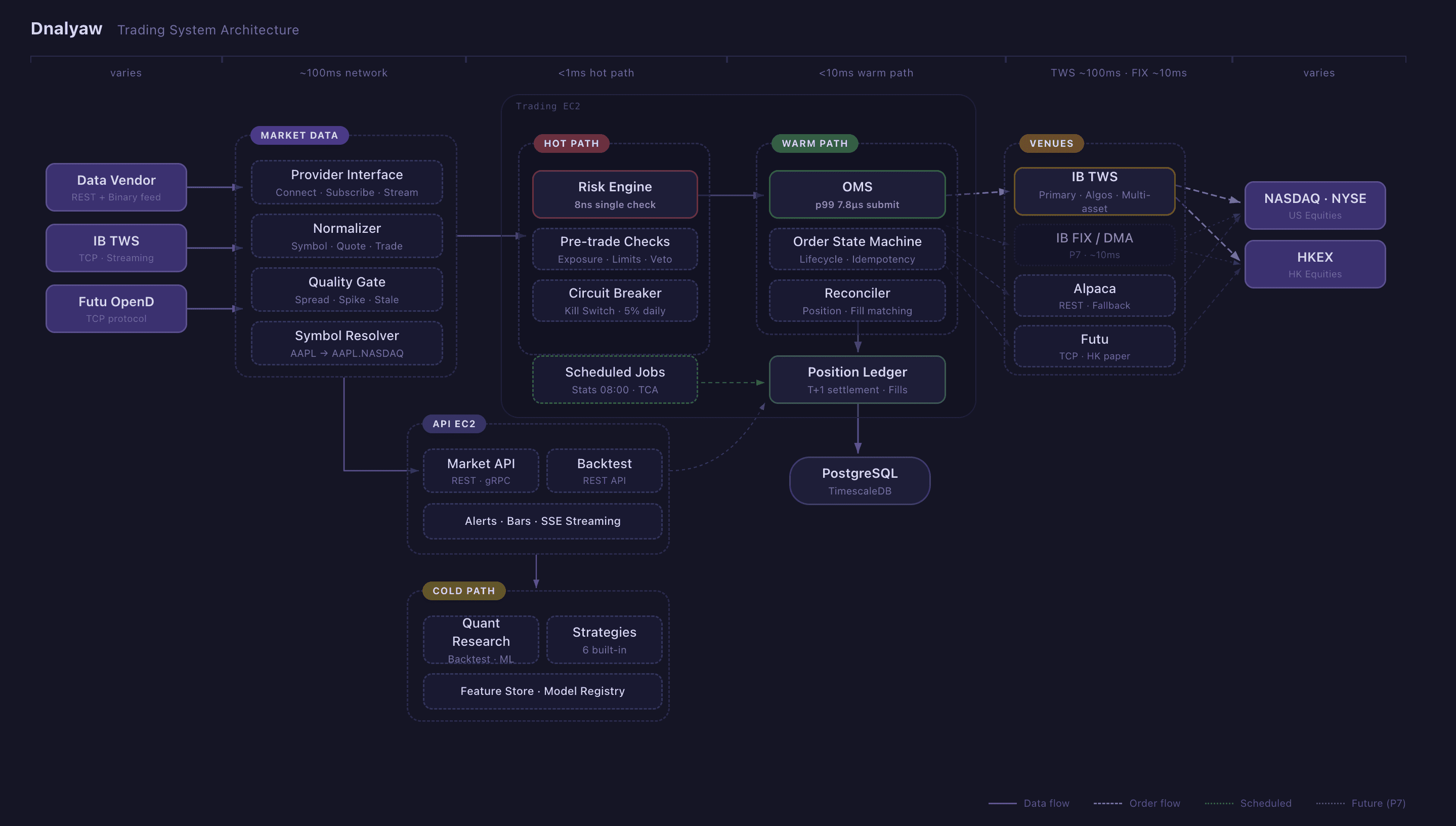Click the Position Ledger block
This screenshot has width=1456, height=826.
click(x=857, y=380)
